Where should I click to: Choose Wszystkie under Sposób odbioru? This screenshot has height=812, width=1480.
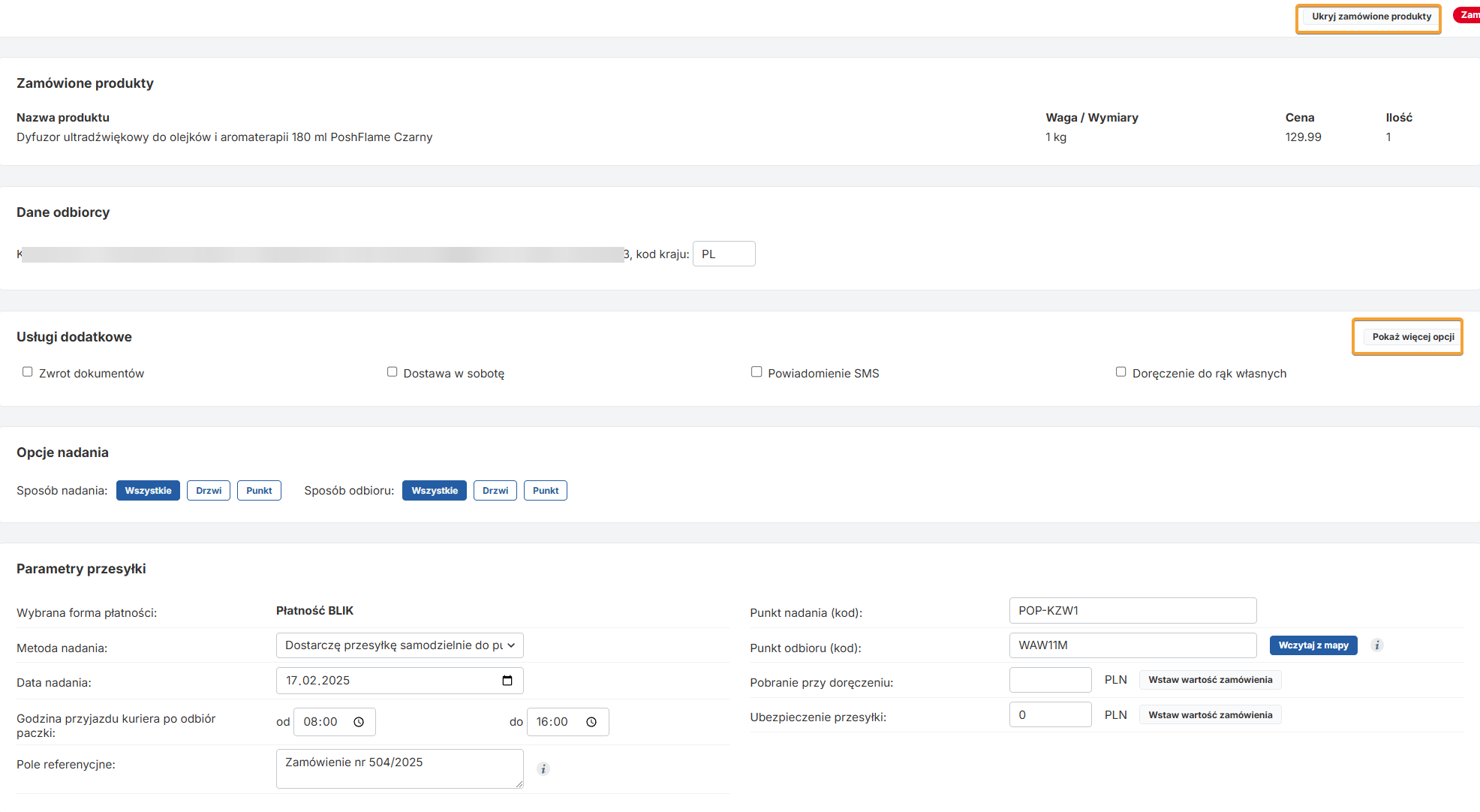tap(435, 491)
